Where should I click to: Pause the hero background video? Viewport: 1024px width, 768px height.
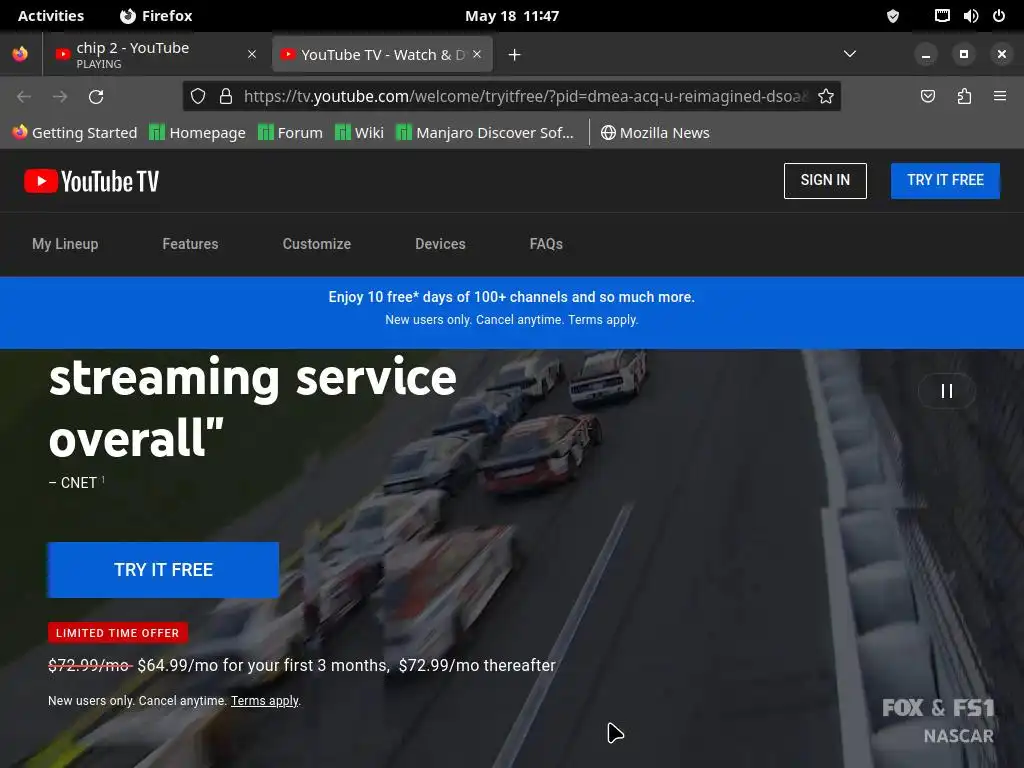pyautogui.click(x=946, y=391)
